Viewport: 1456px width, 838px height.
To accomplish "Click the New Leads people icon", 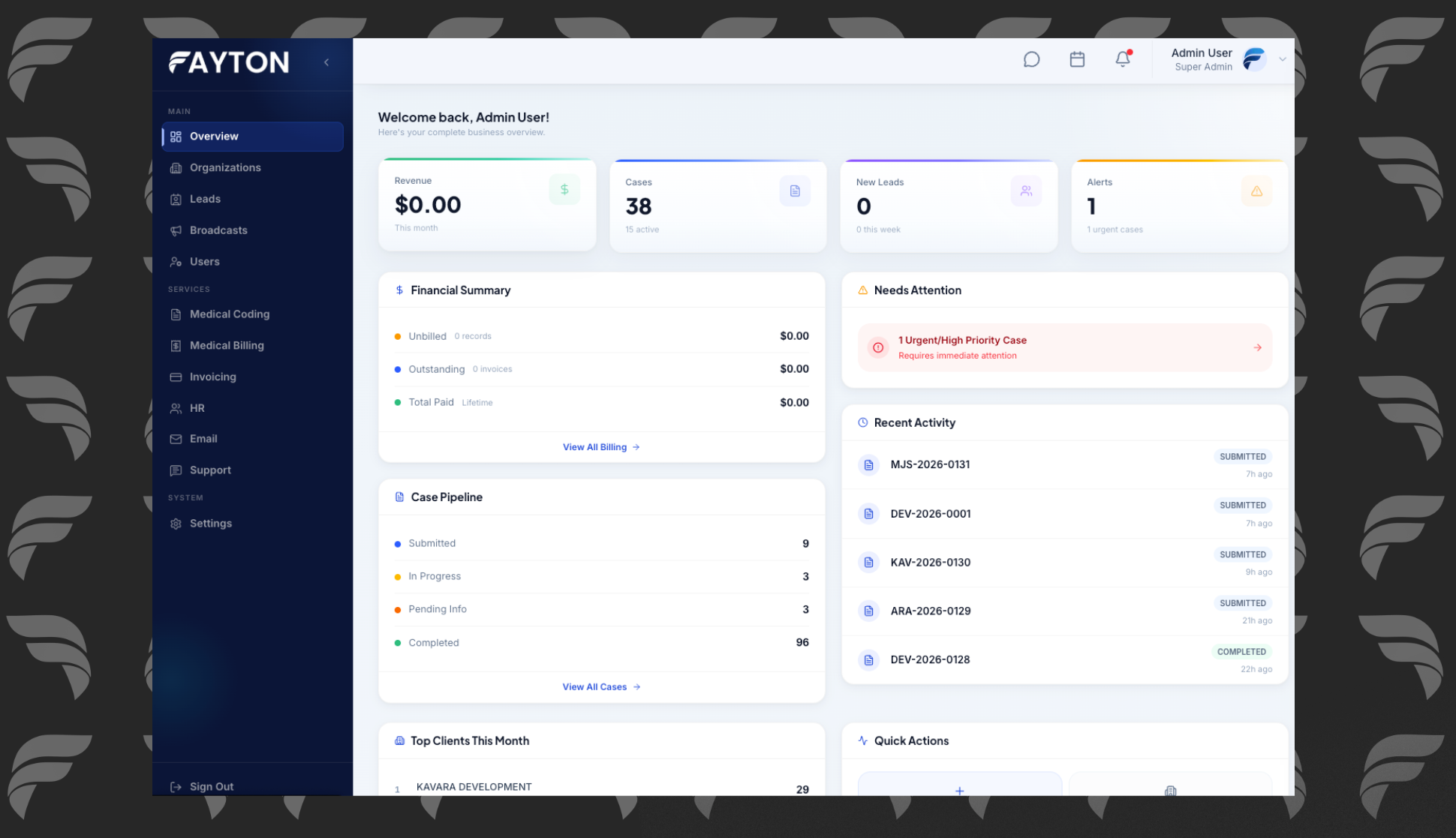I will (x=1026, y=191).
